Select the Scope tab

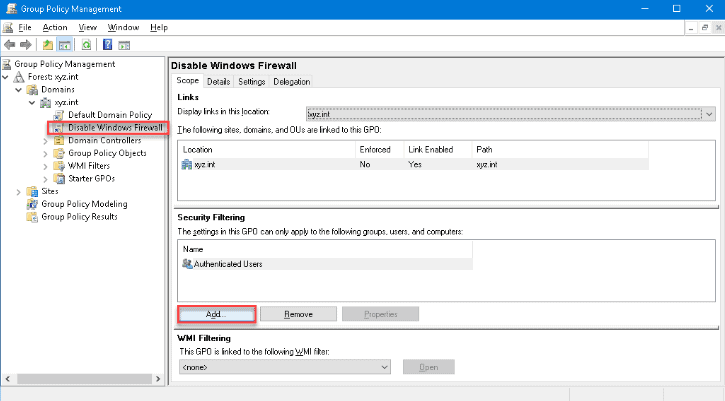[x=188, y=80]
